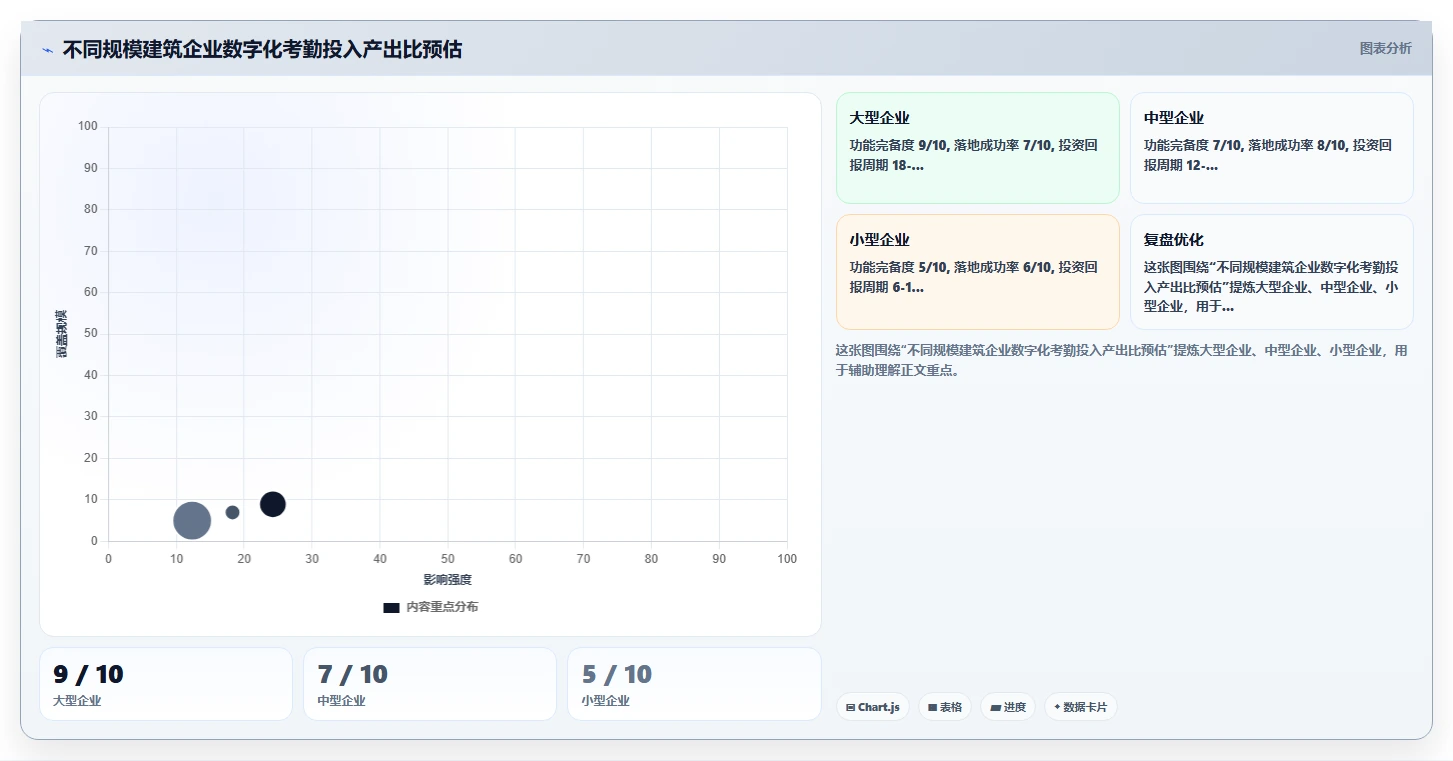This screenshot has height=761, width=1453.
Task: Click the icon in the 进度 chip
Action: coord(996,707)
